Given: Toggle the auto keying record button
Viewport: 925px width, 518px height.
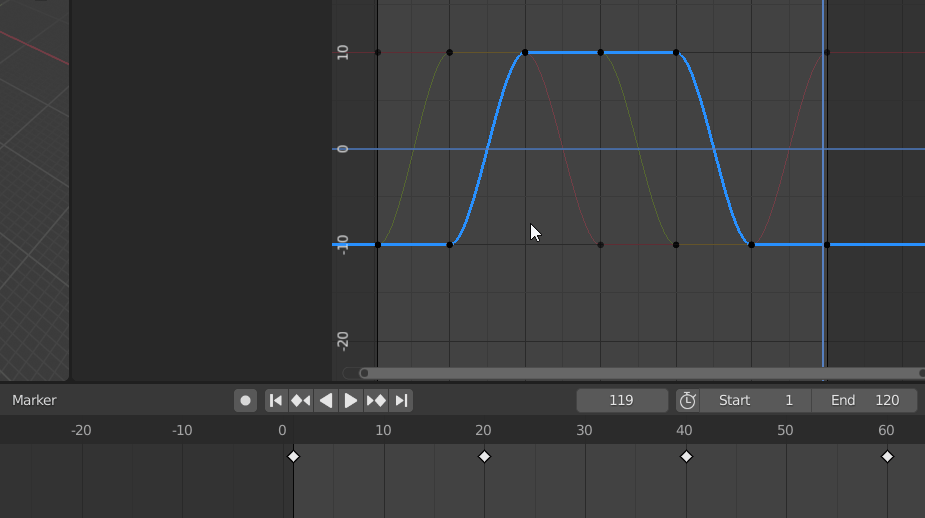Looking at the screenshot, I should (245, 401).
